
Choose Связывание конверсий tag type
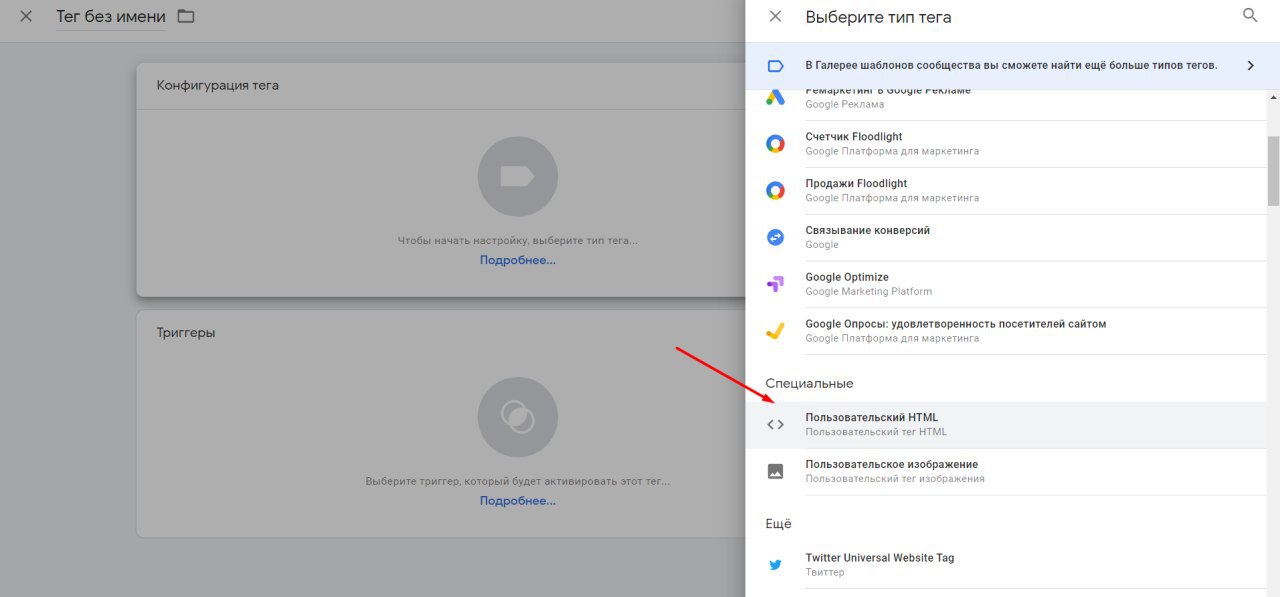pyautogui.click(x=1006, y=238)
